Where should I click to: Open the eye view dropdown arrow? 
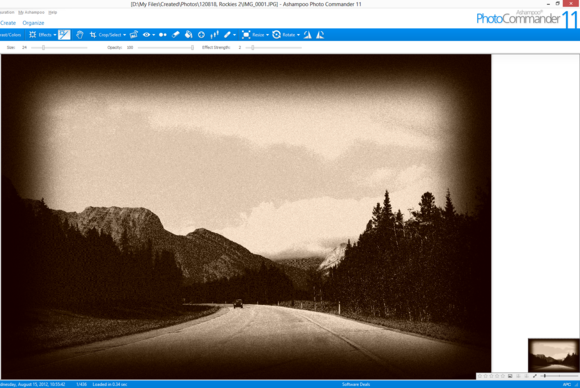(x=154, y=35)
